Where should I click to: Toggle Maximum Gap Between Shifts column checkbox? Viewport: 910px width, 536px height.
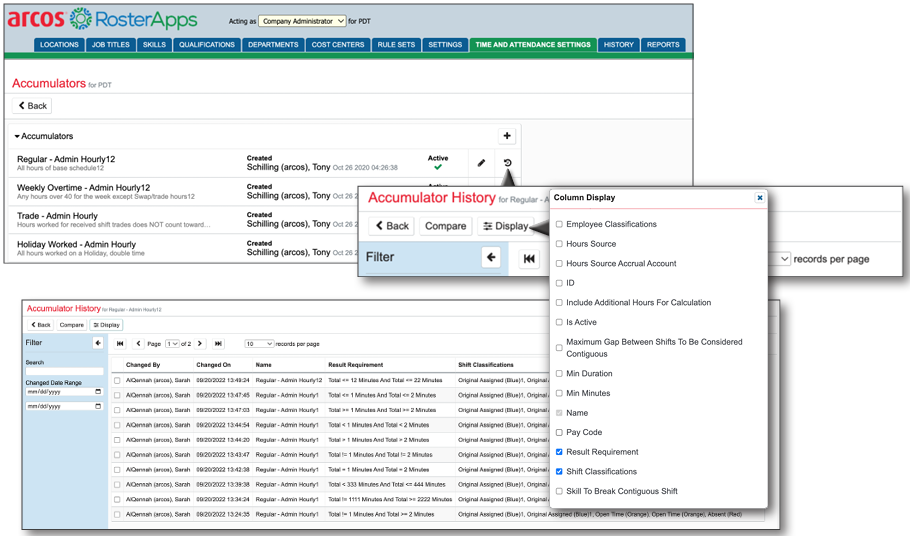point(559,347)
